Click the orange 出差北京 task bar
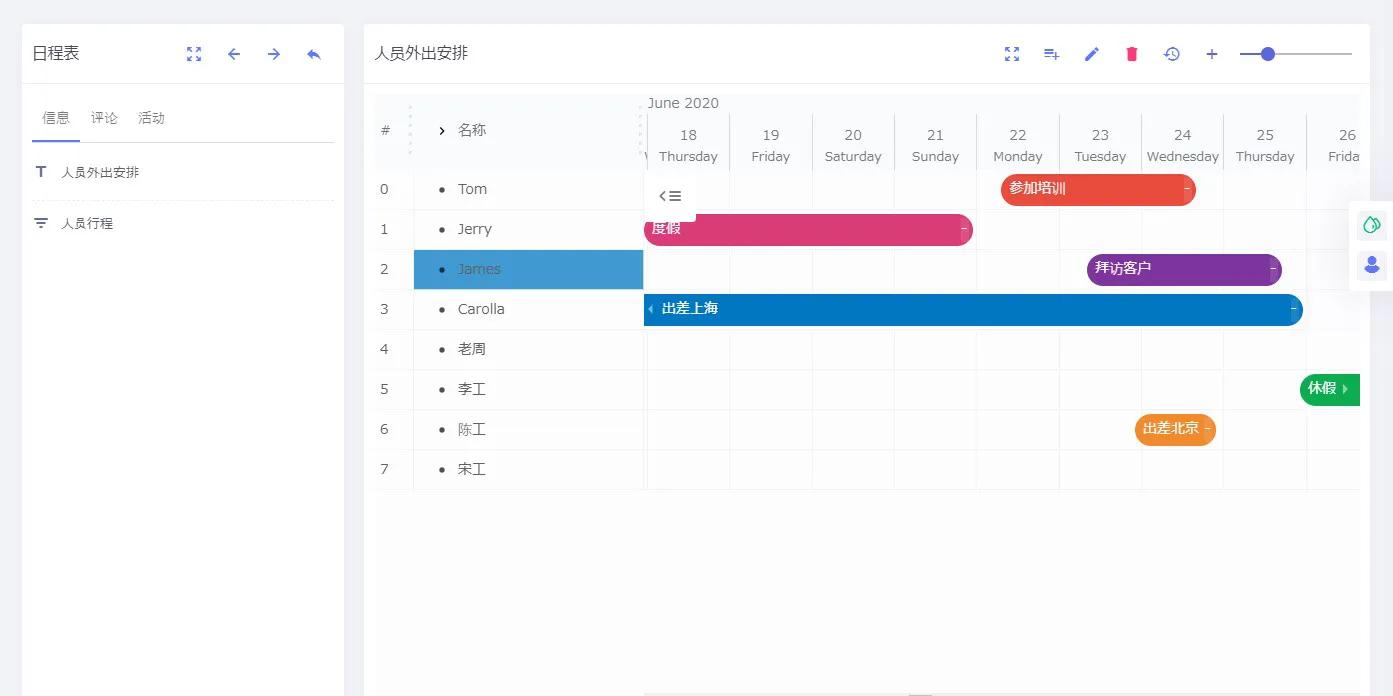 tap(1175, 429)
